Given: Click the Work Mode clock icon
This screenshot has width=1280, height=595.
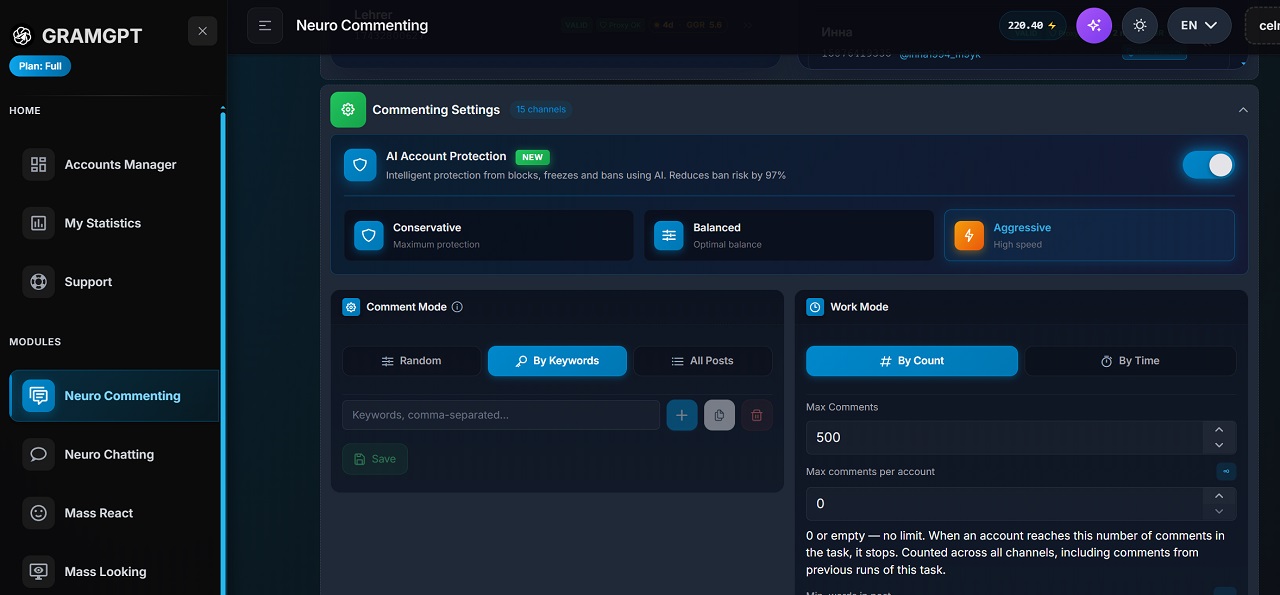Looking at the screenshot, I should 815,307.
